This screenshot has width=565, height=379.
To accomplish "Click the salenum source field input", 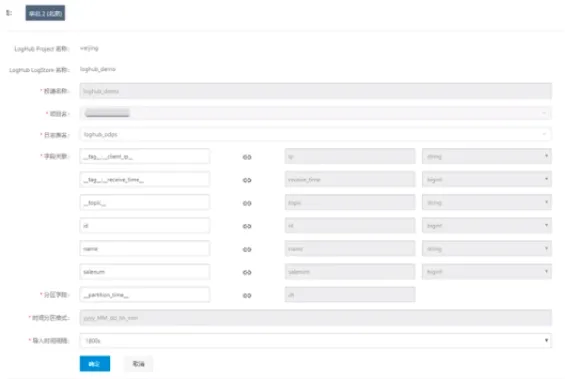I will (x=144, y=272).
